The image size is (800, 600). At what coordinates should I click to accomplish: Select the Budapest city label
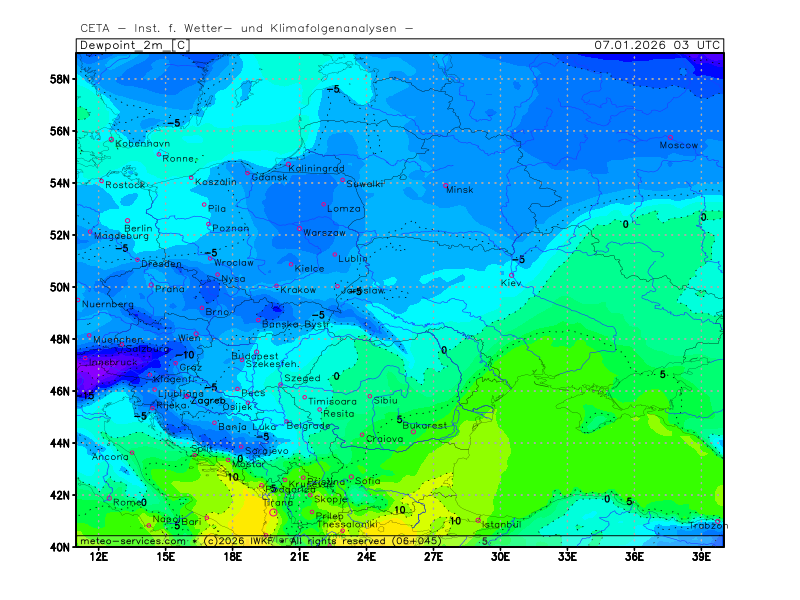[x=255, y=356]
